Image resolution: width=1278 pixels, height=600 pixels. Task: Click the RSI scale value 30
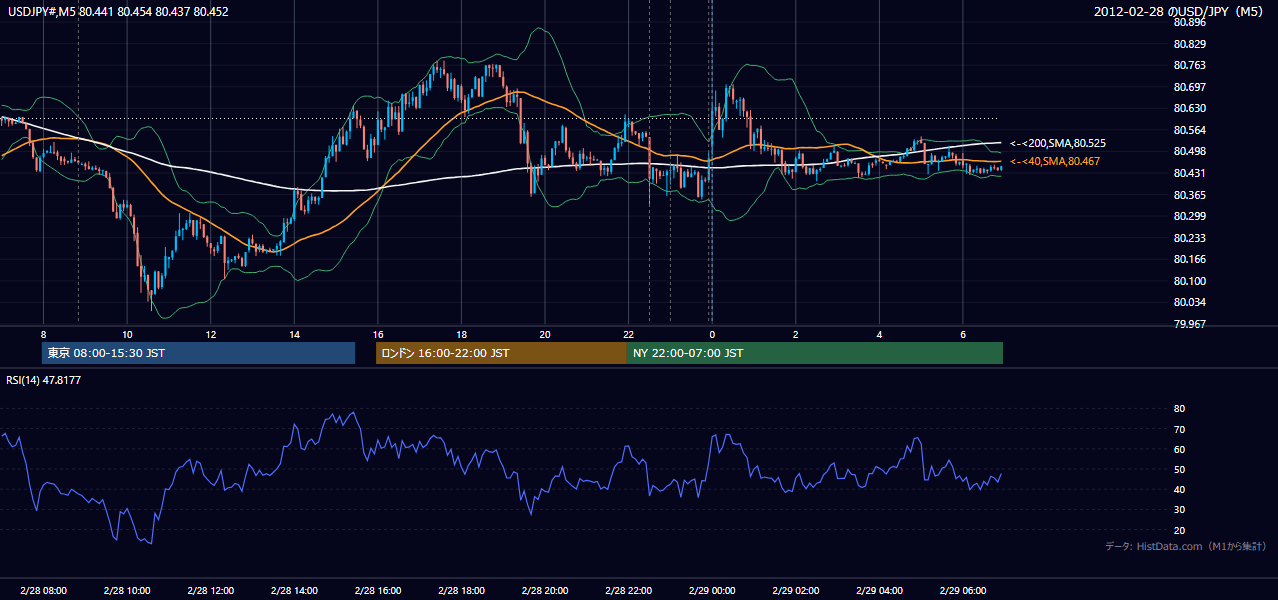(x=1180, y=511)
